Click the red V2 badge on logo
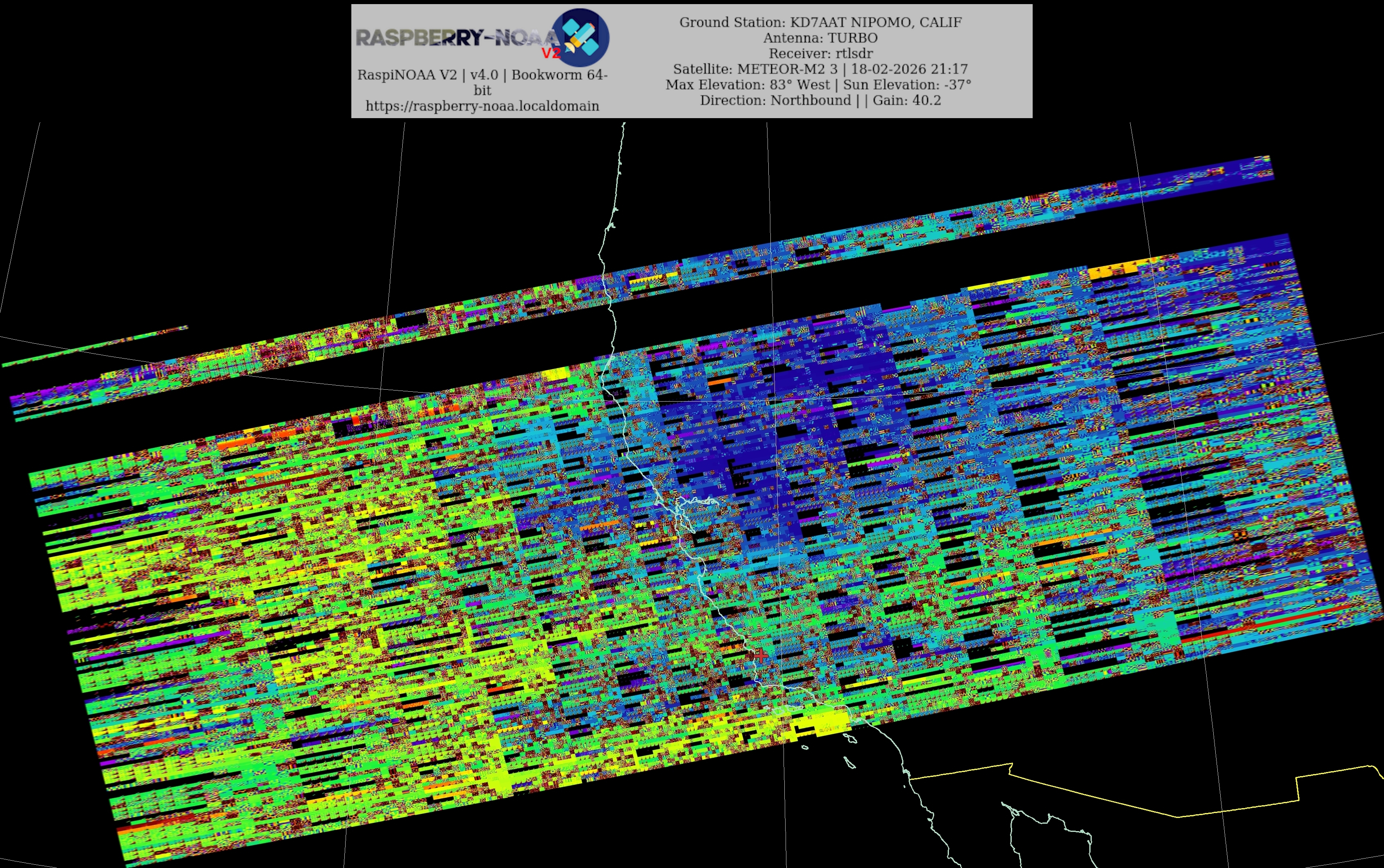This screenshot has height=868, width=1384. pos(551,53)
